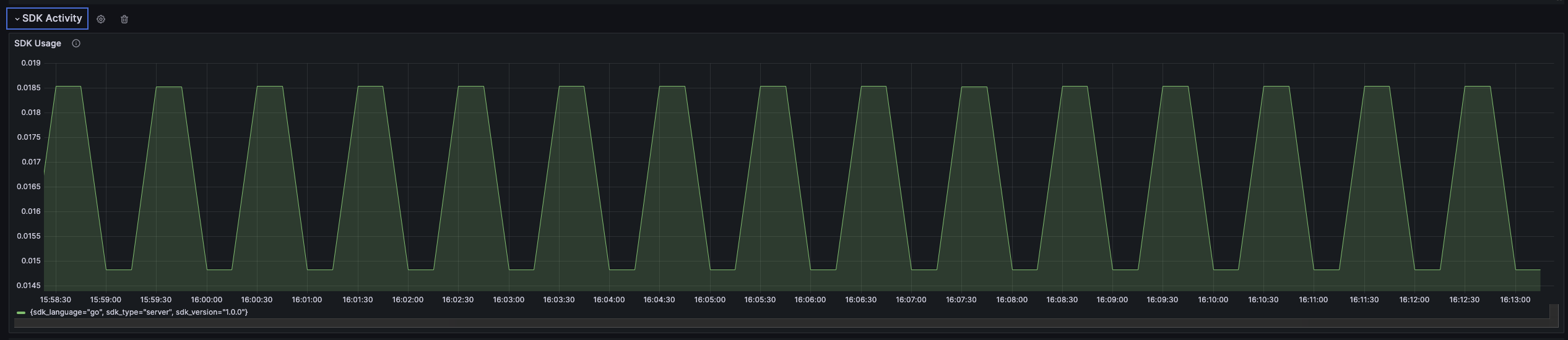Click the 16:02:30 time axis label
This screenshot has width=1568, height=340.
[x=458, y=300]
